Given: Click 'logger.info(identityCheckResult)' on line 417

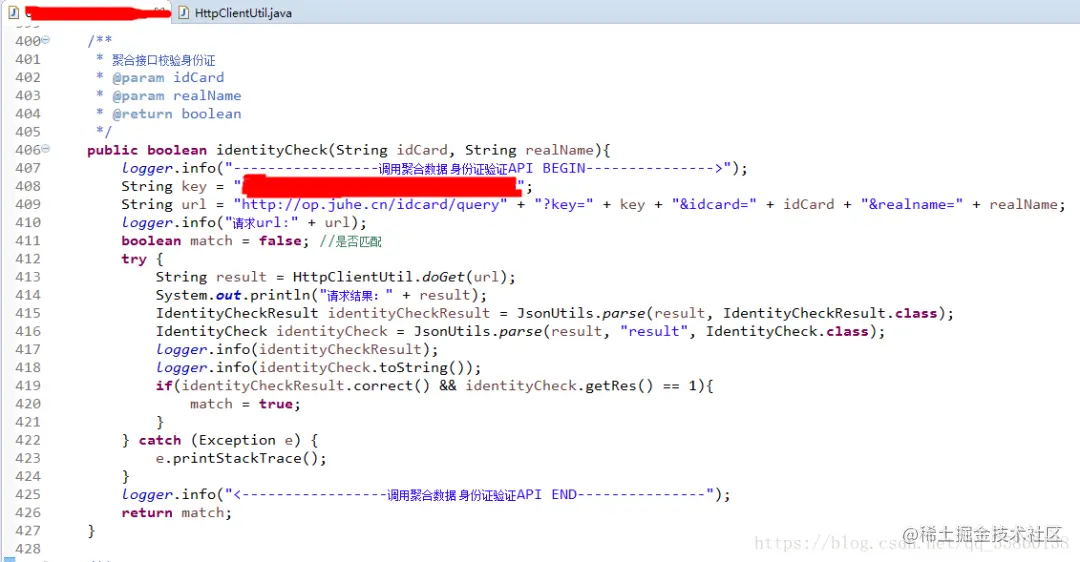Looking at the screenshot, I should (x=293, y=350).
